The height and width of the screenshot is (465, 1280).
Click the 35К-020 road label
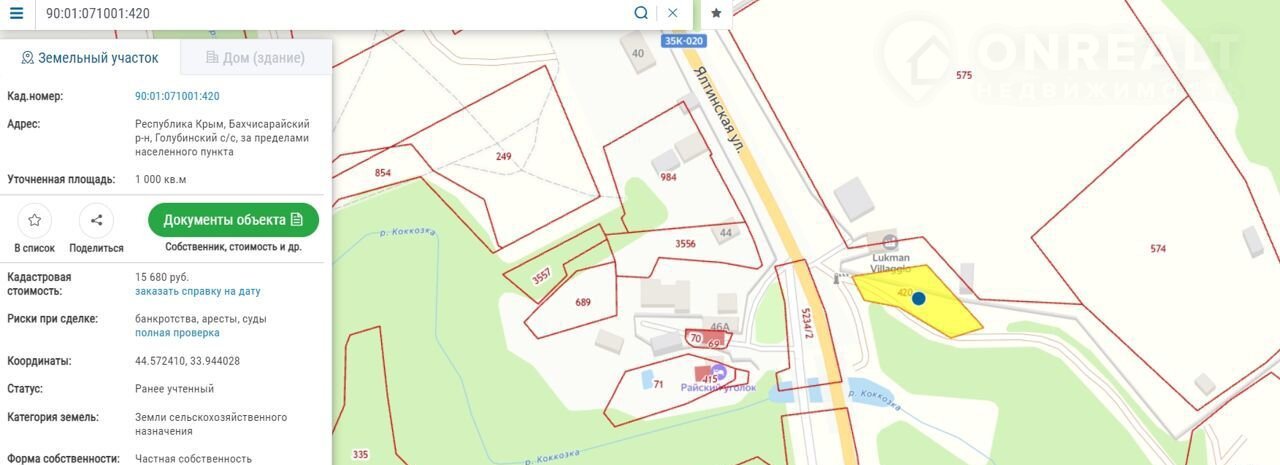(684, 41)
